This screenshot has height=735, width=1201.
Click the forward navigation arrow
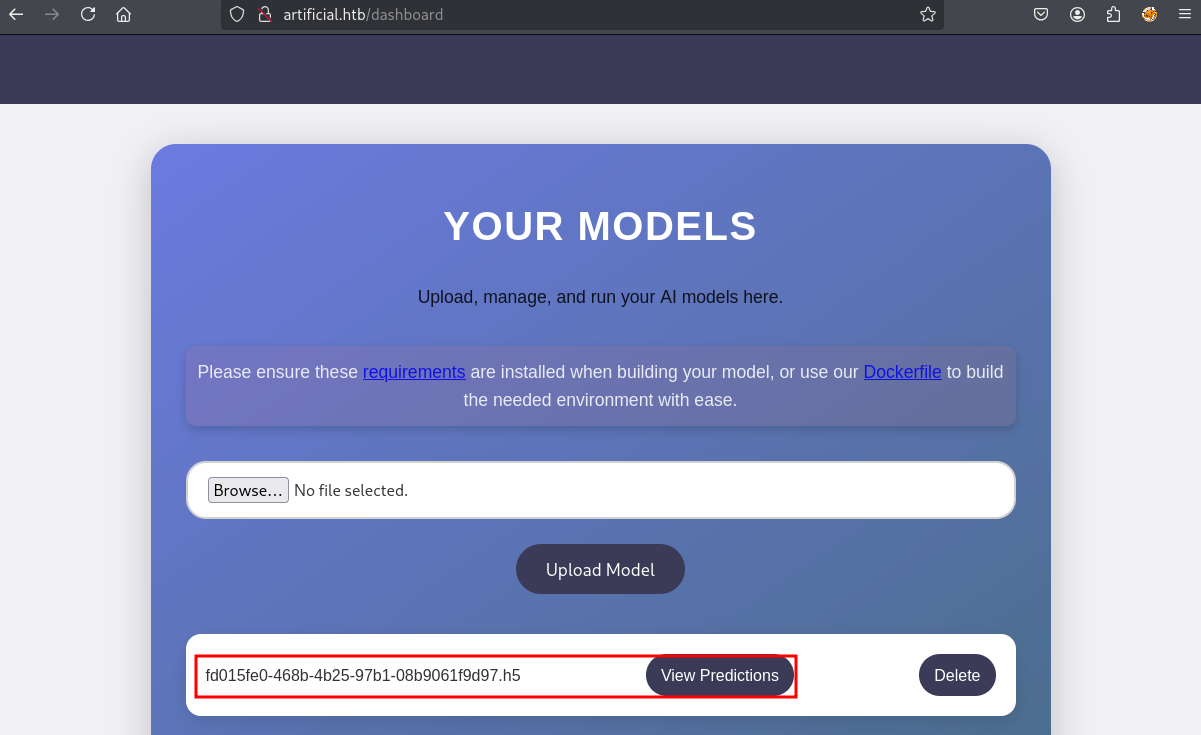click(x=52, y=14)
